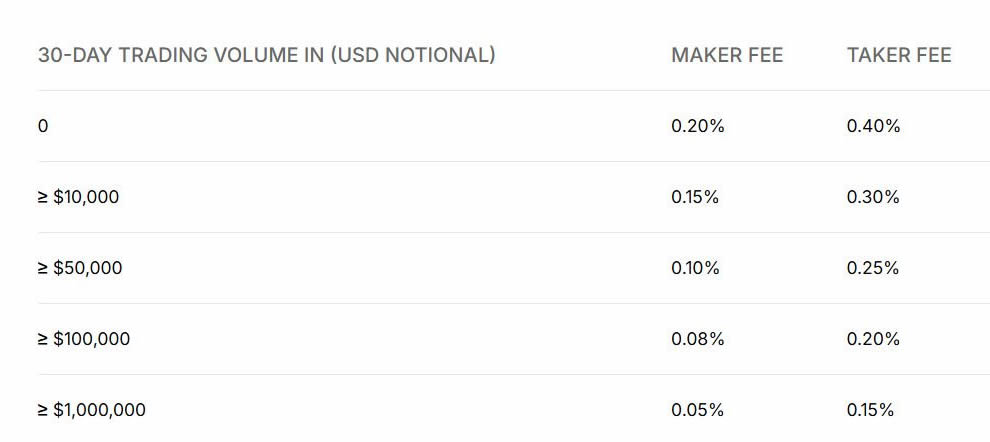
Task: Click the 0.05% maker fee value
Action: click(x=698, y=410)
